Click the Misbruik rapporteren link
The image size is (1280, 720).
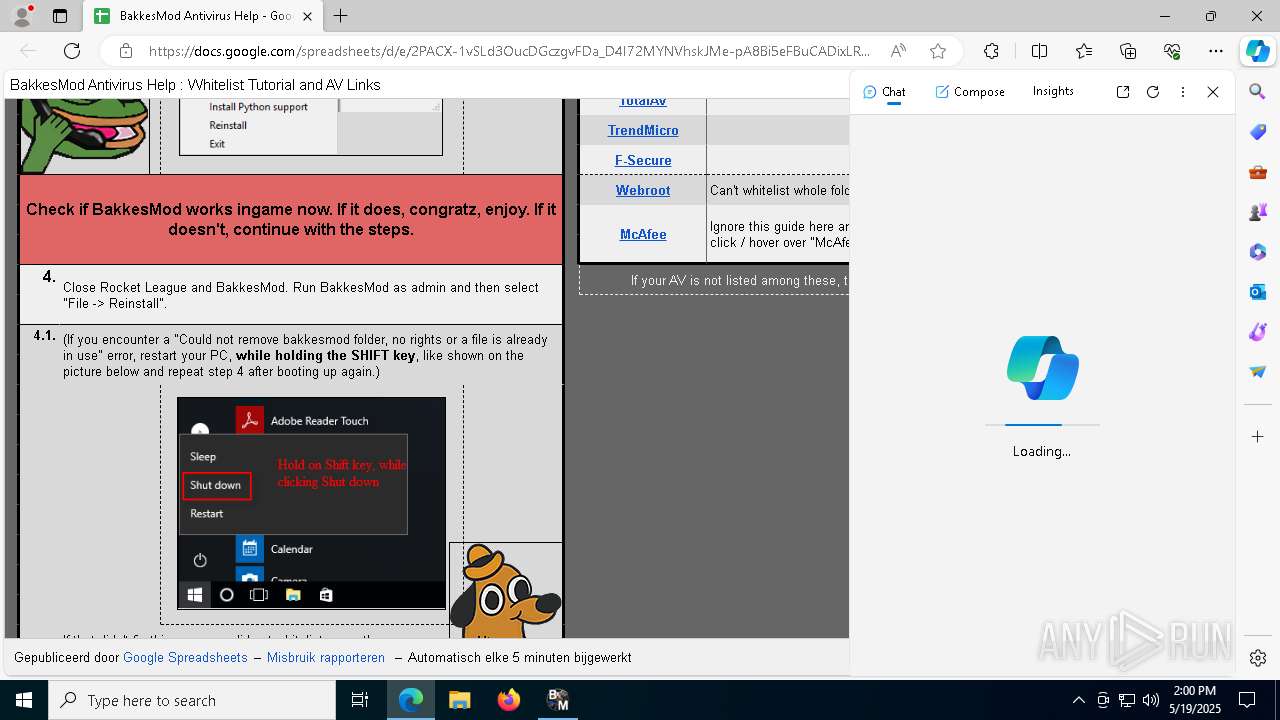[x=326, y=658]
